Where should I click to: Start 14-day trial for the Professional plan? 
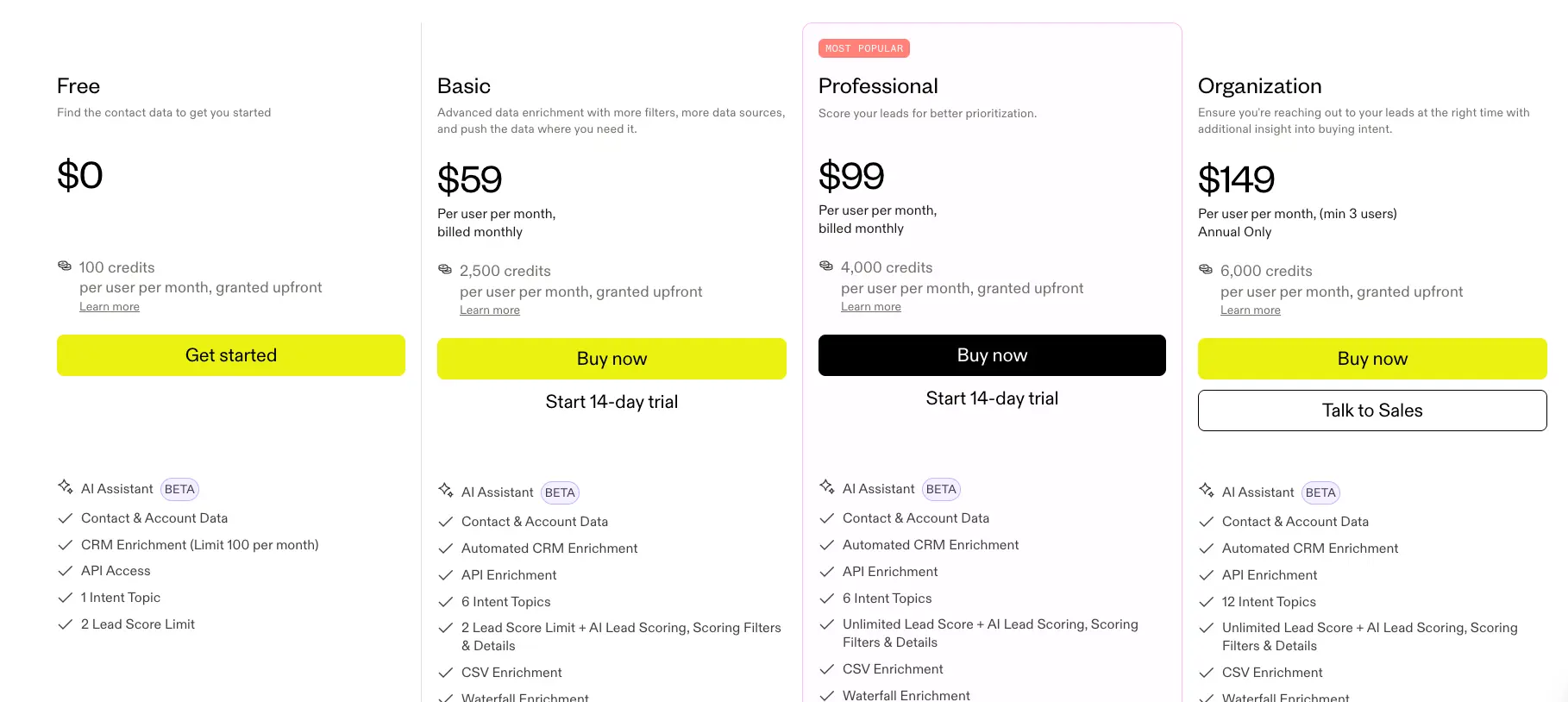(992, 398)
